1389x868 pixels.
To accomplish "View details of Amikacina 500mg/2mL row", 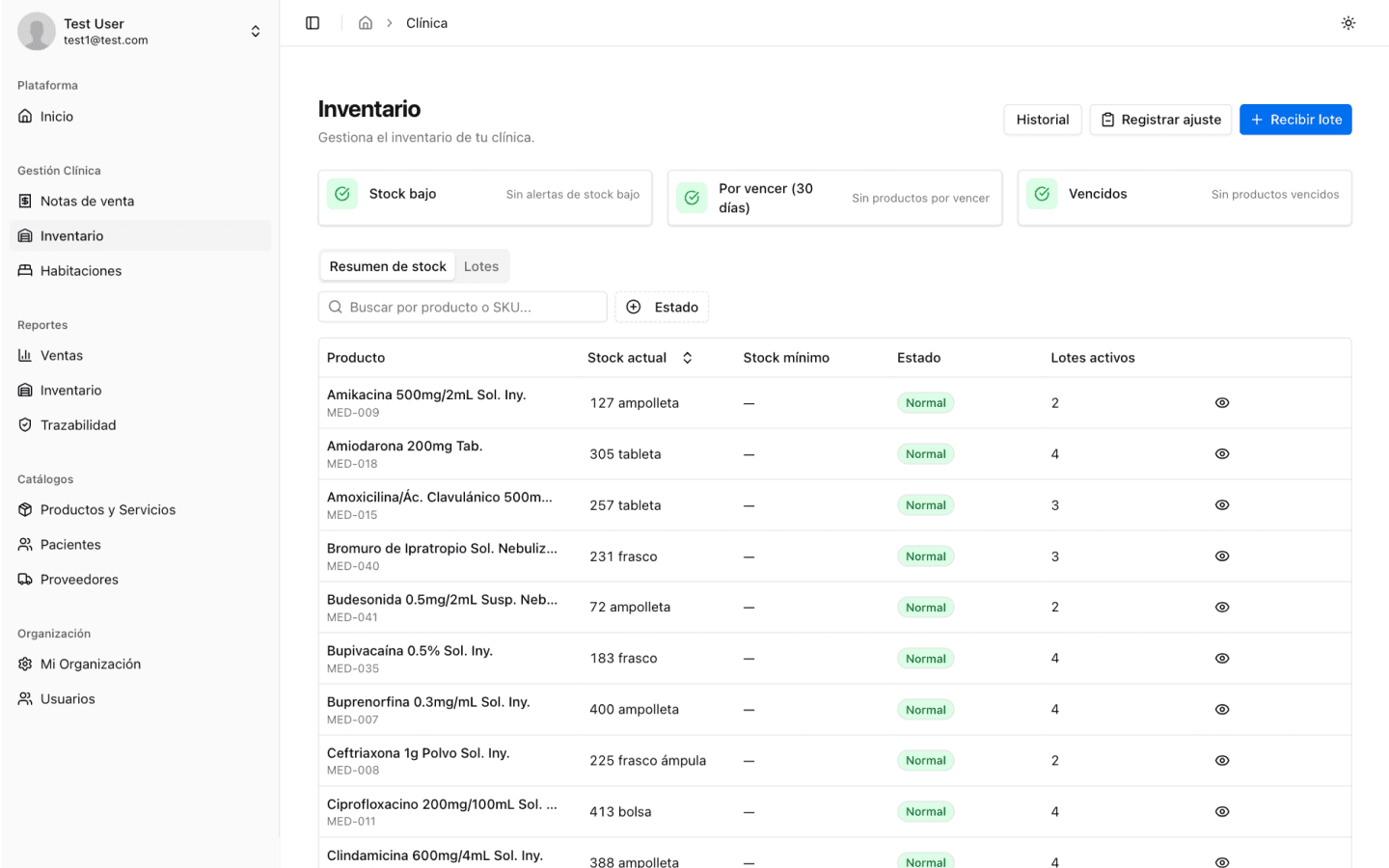I will point(1221,403).
